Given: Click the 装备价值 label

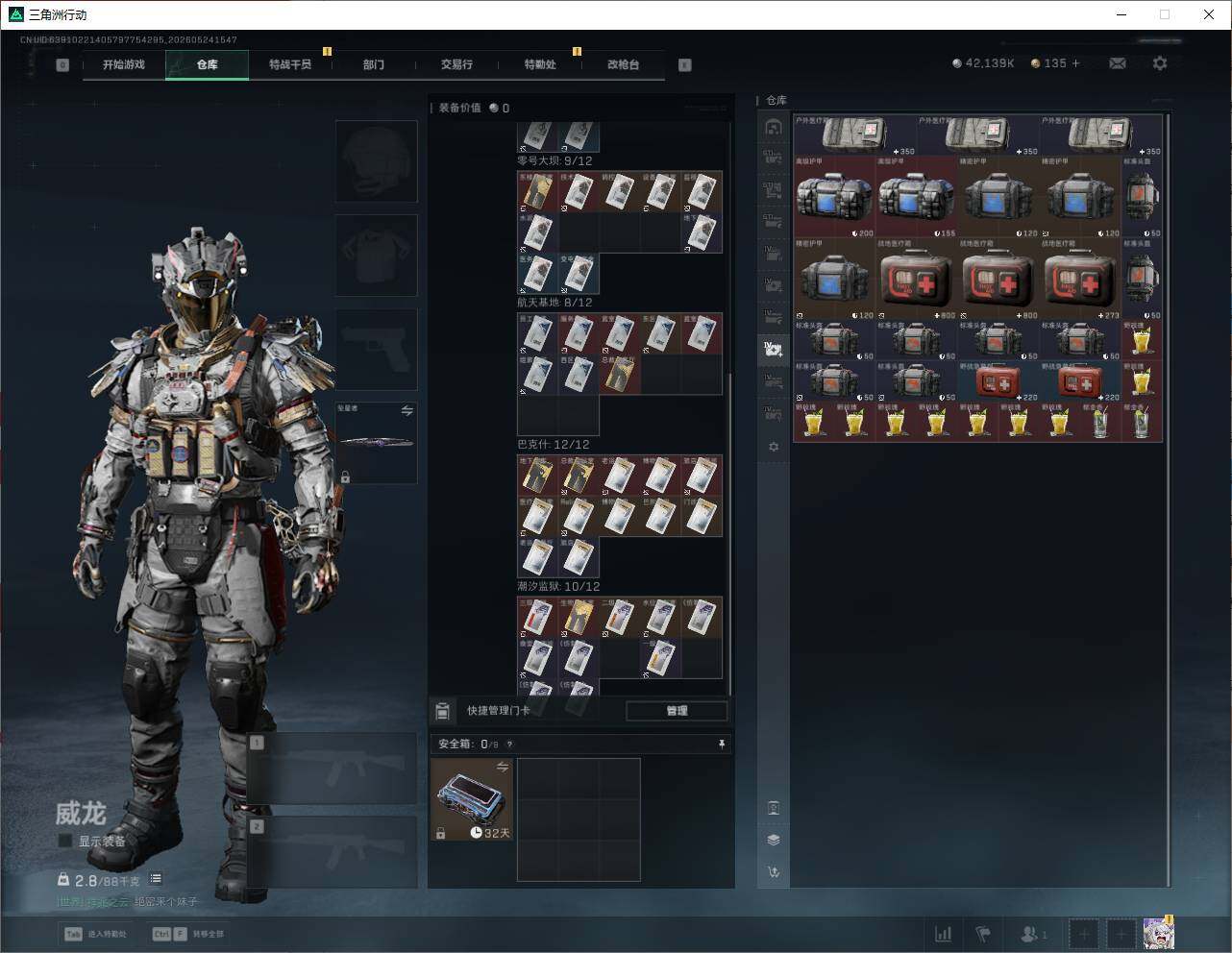Looking at the screenshot, I should (x=459, y=108).
